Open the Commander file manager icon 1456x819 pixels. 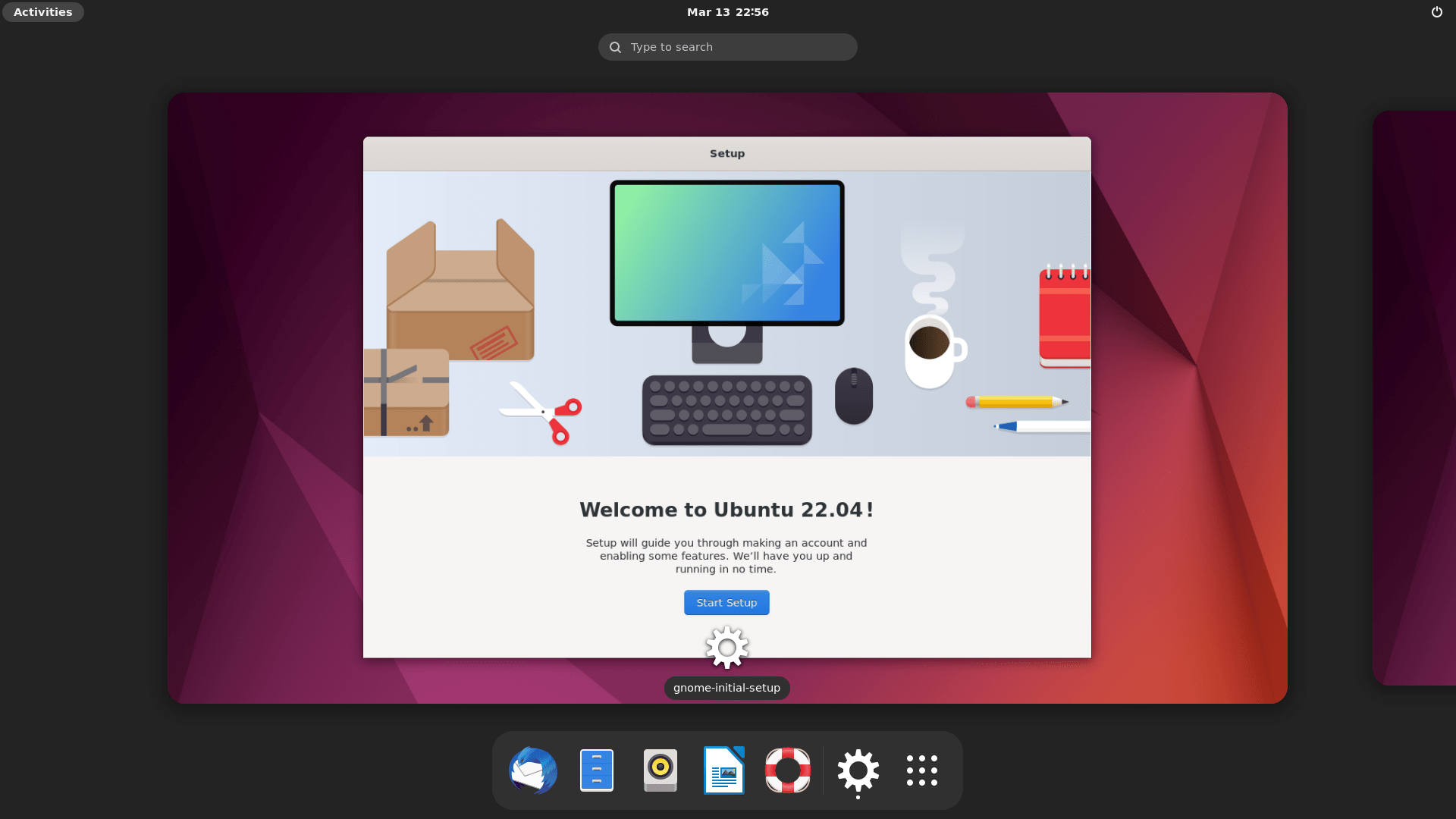point(596,770)
